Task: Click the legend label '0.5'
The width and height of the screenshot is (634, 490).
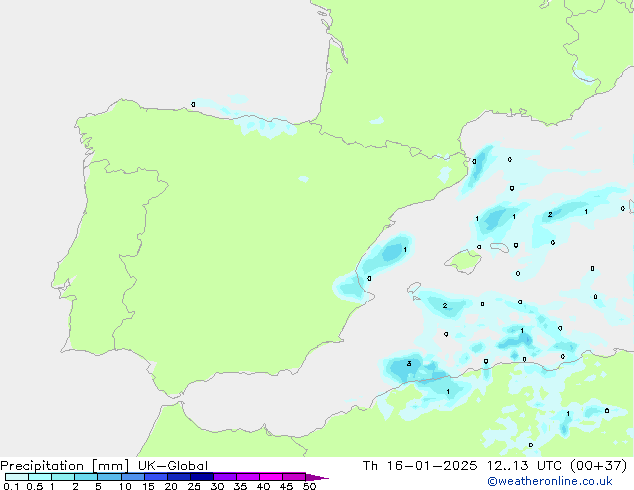Action: 35,486
